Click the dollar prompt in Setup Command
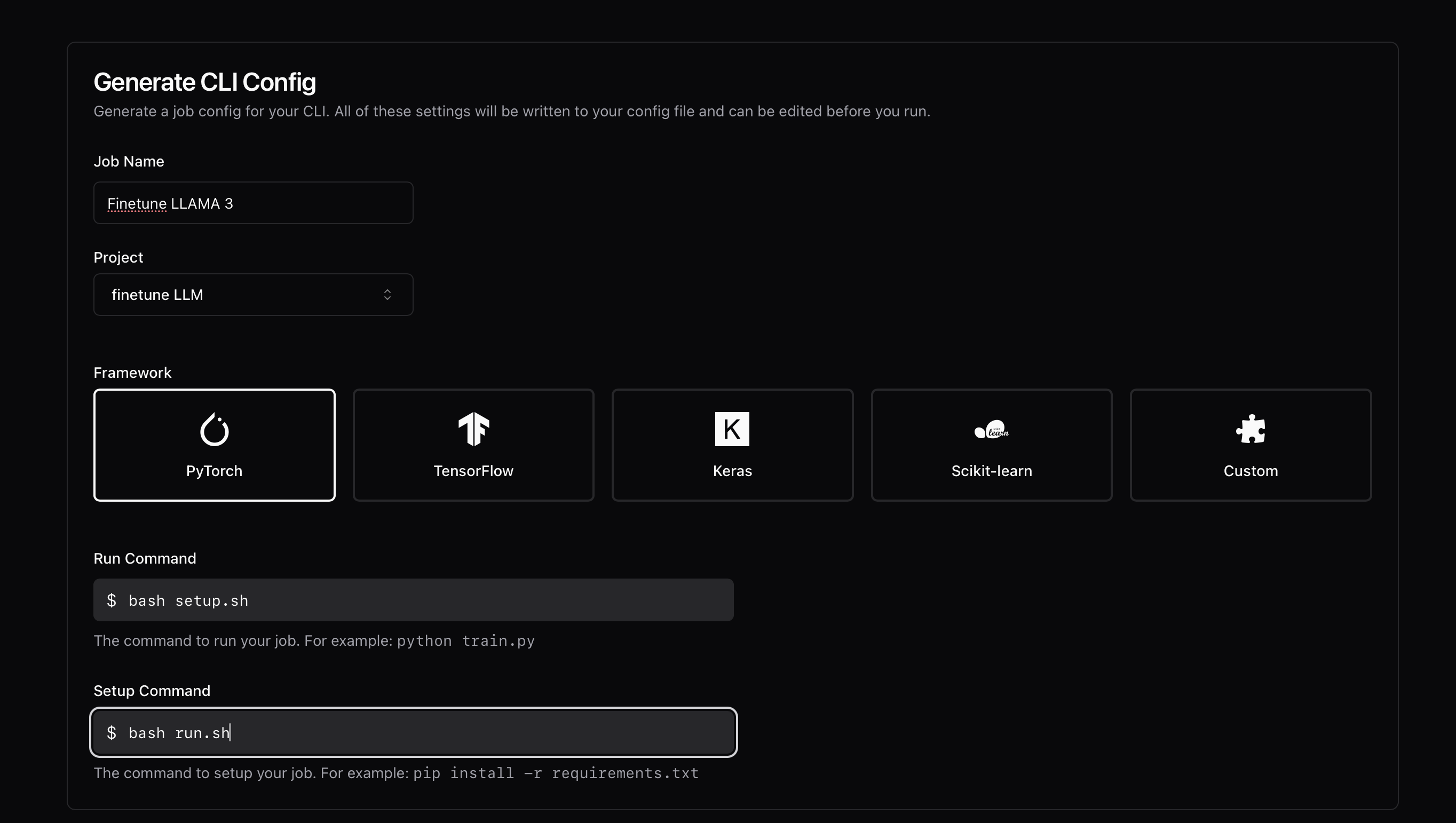The height and width of the screenshot is (823, 1456). [112, 733]
